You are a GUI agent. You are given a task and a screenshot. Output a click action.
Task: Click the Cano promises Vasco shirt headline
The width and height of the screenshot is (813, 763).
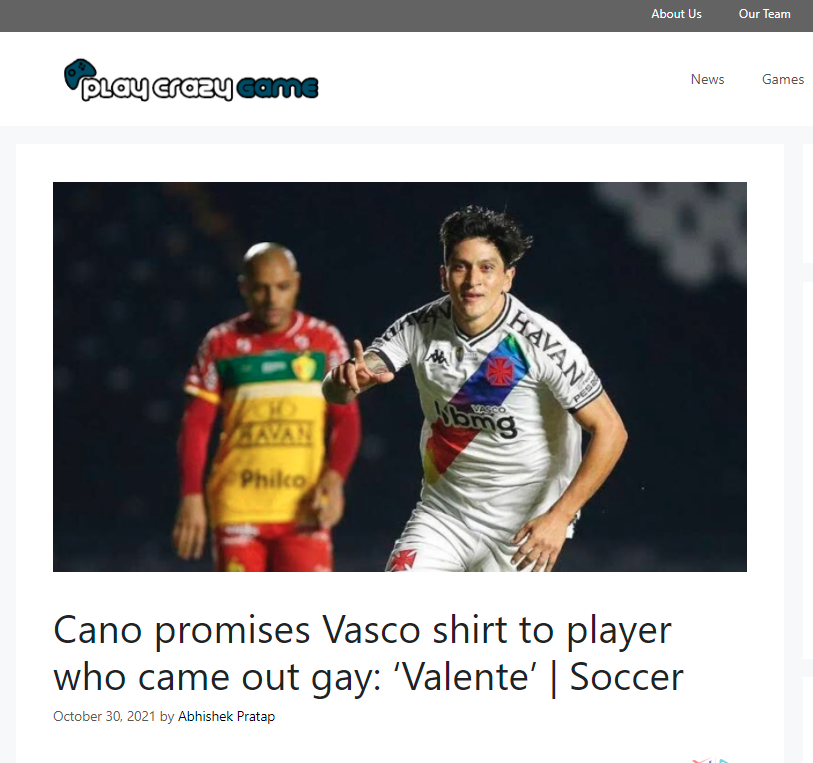tap(369, 654)
